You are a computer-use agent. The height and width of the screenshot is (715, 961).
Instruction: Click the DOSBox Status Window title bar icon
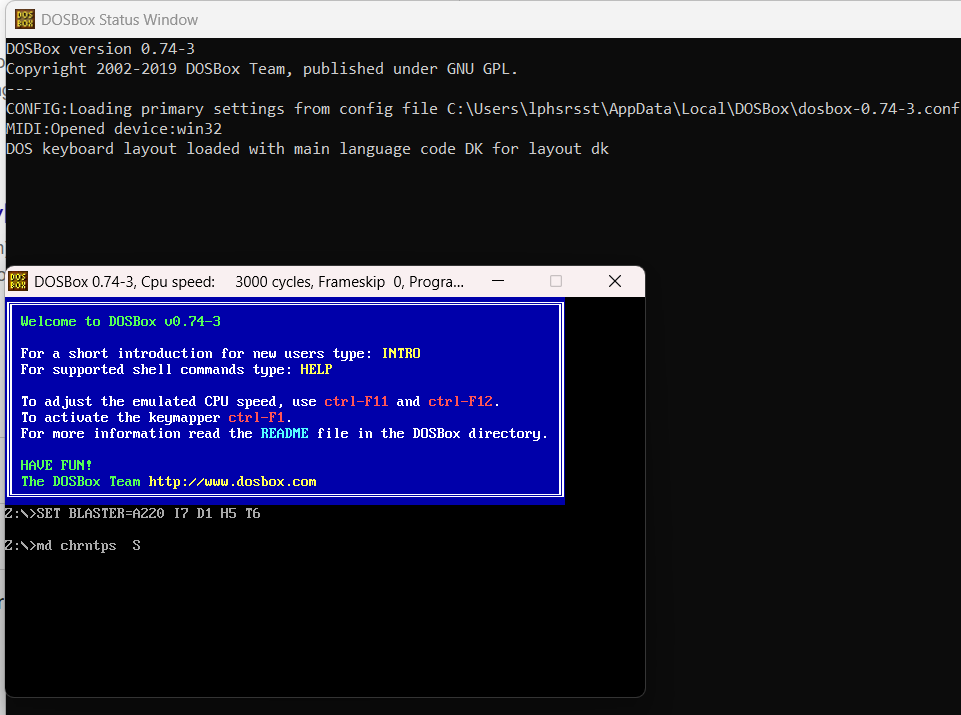click(25, 19)
